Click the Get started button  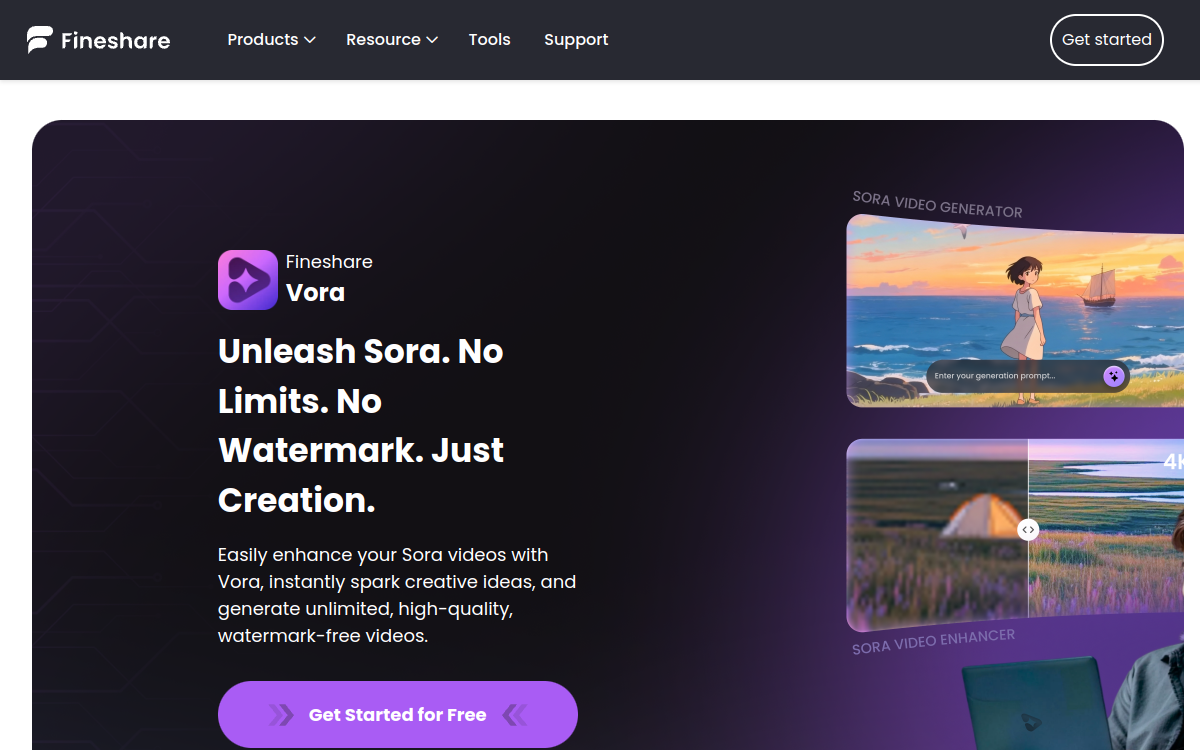pos(1106,39)
